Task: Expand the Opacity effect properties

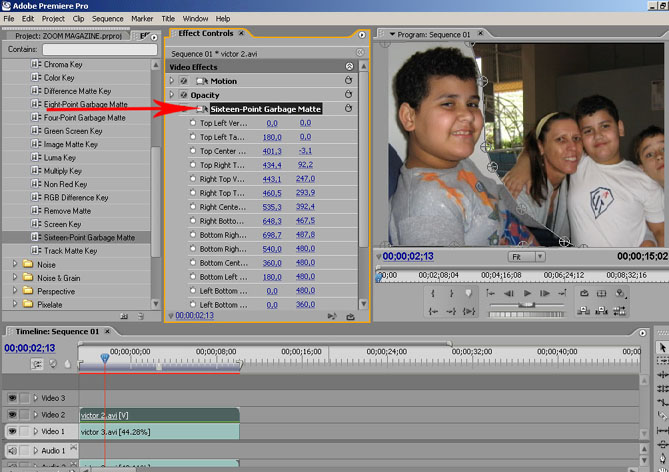Action: (x=171, y=95)
